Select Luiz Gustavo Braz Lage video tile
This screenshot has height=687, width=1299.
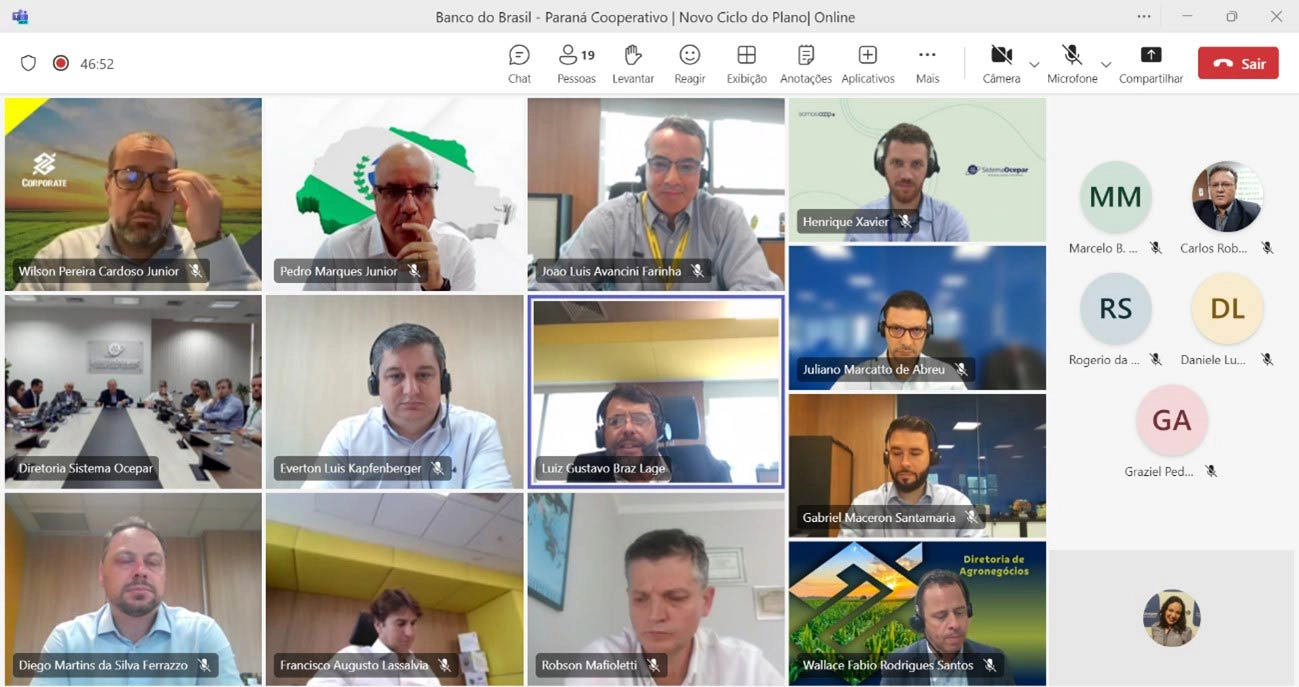[656, 391]
